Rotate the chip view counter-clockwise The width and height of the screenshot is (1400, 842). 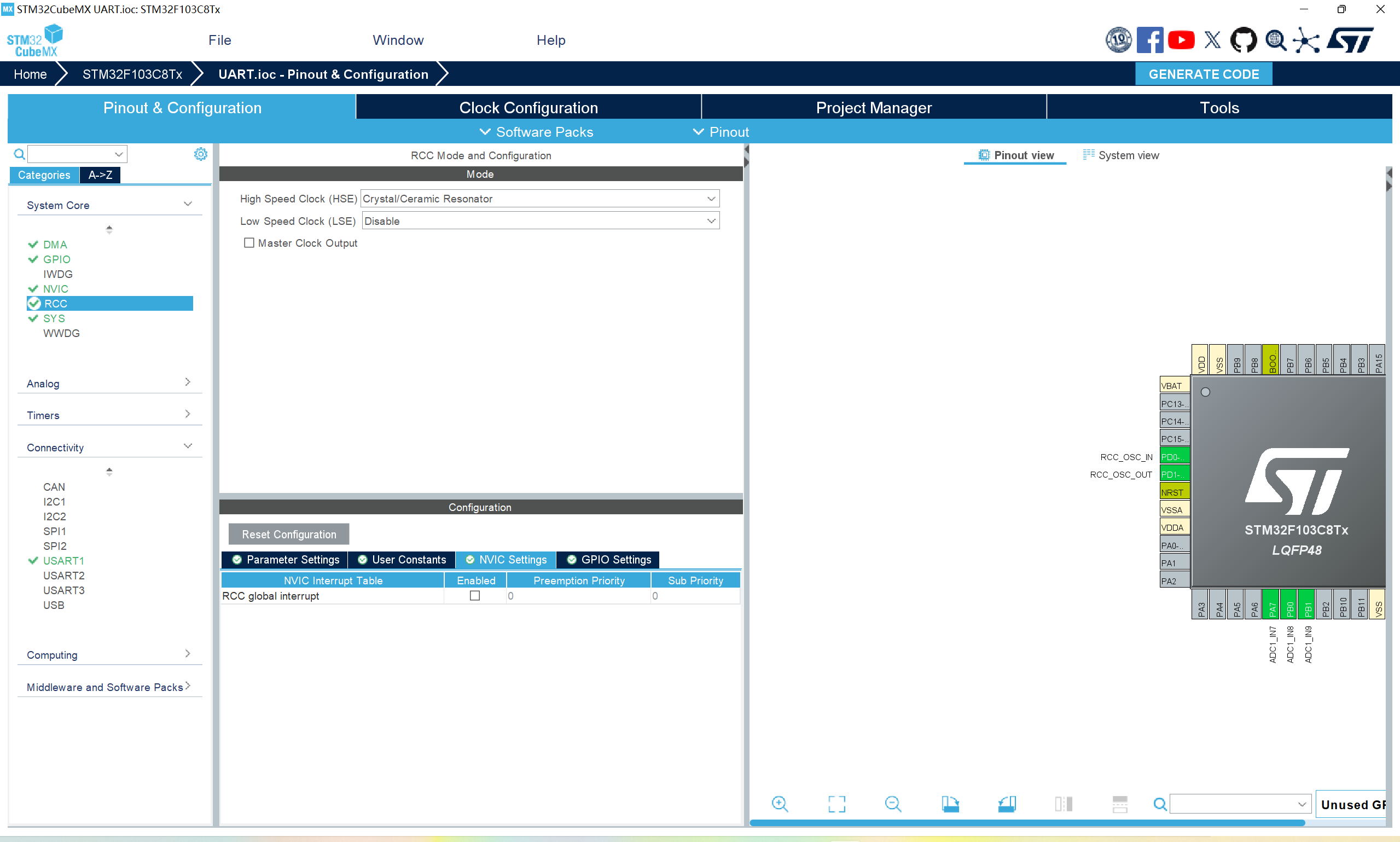[1007, 803]
